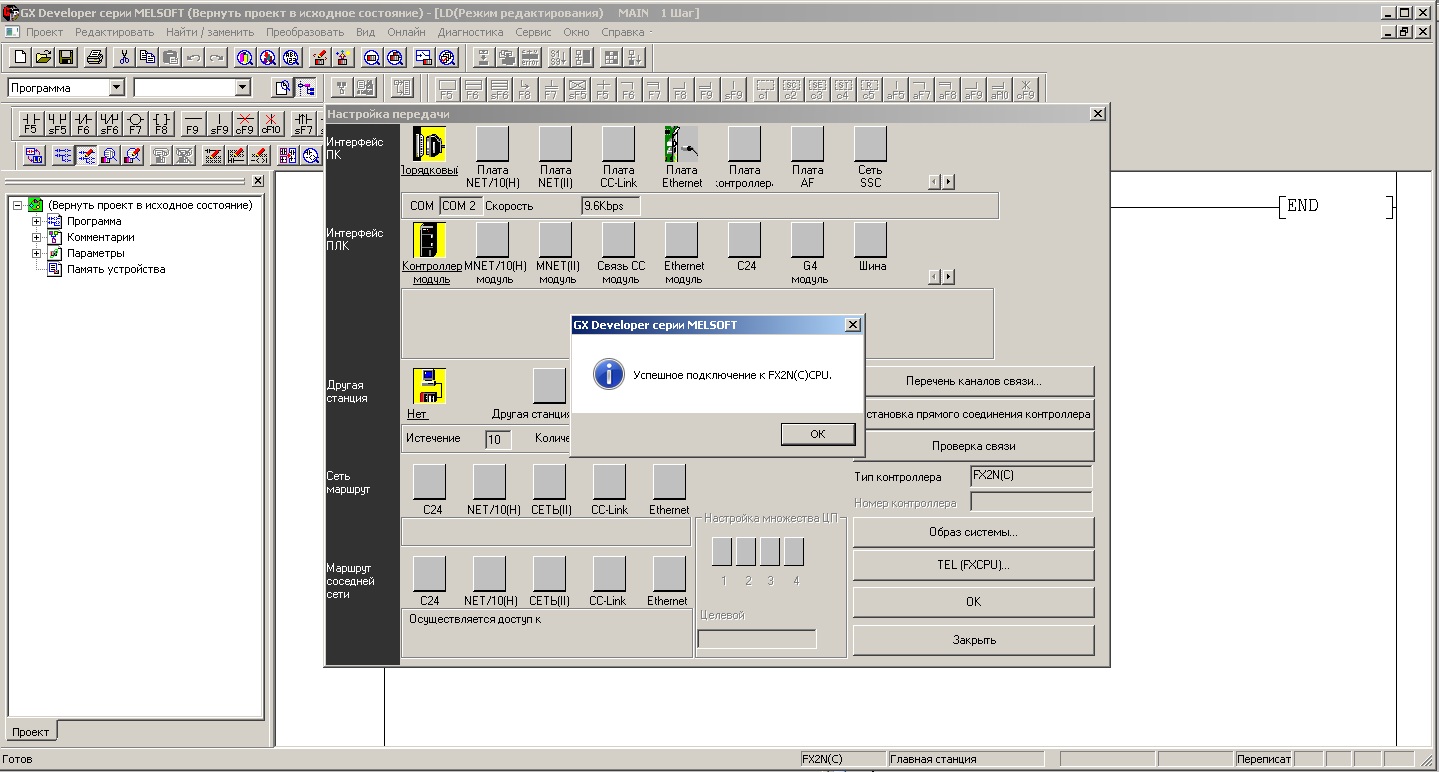Open the Сервис menu
Viewport: 1439px width, 772px height.
pyautogui.click(x=534, y=32)
